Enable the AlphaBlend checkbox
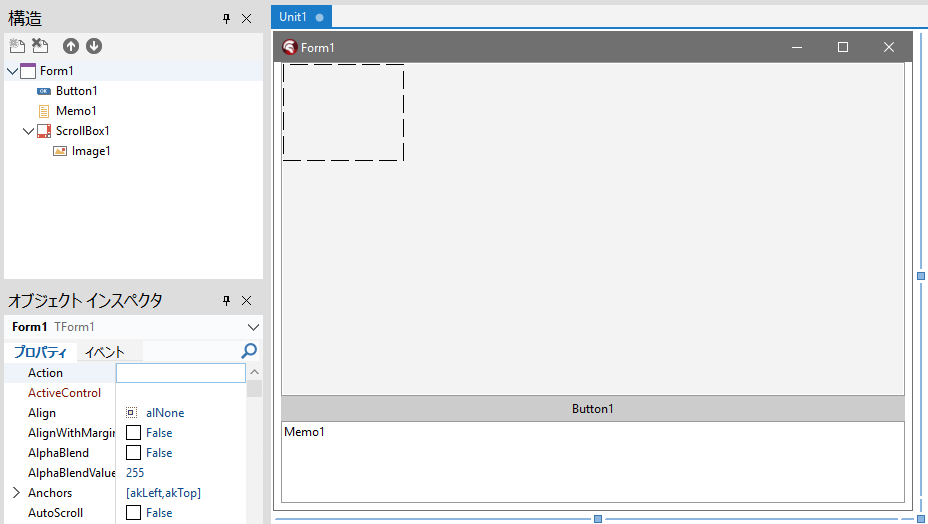Image resolution: width=928 pixels, height=524 pixels. click(133, 453)
